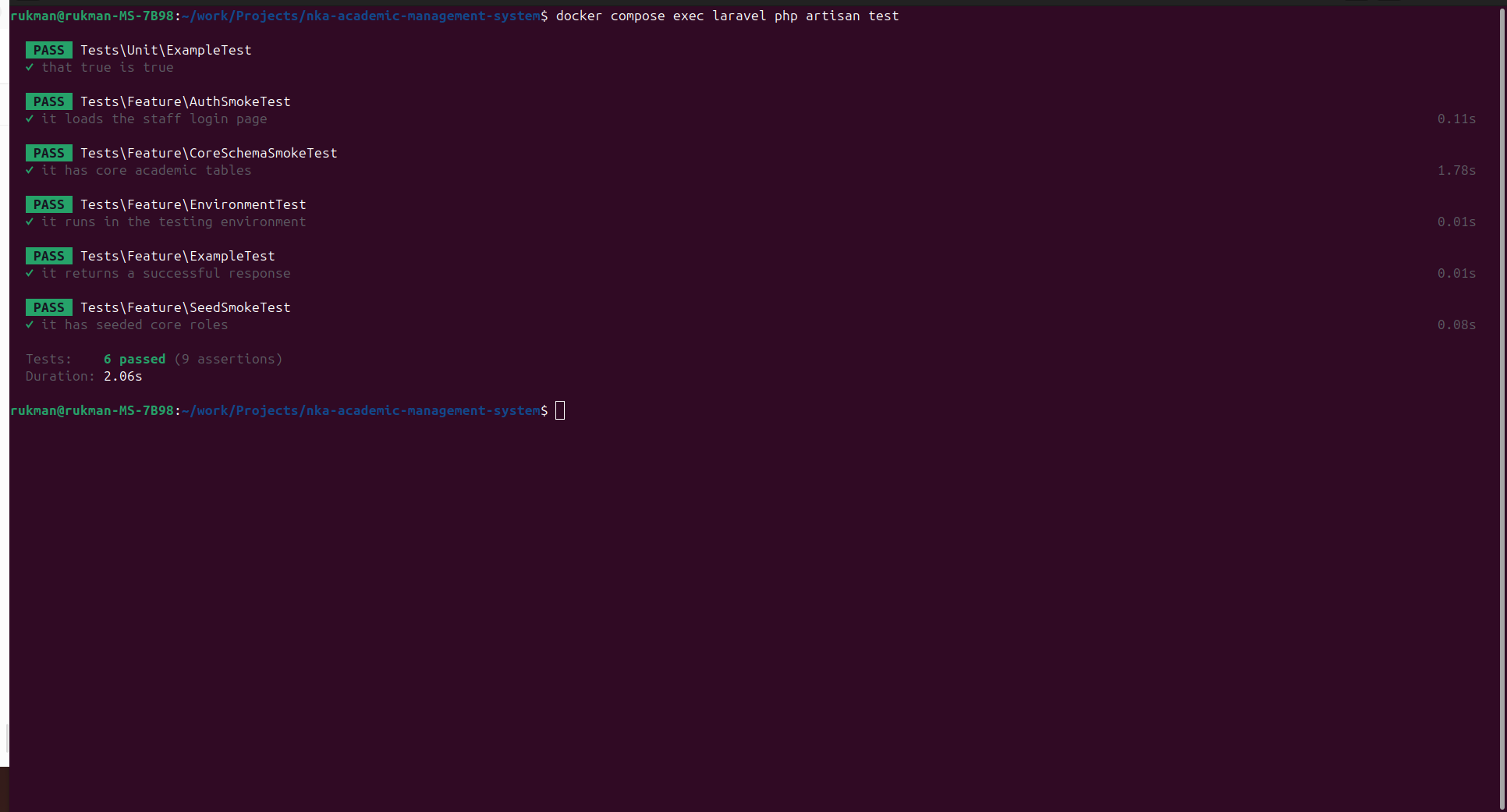
Task: Select the text Tests\Feature\ExampleTest
Action: point(178,256)
